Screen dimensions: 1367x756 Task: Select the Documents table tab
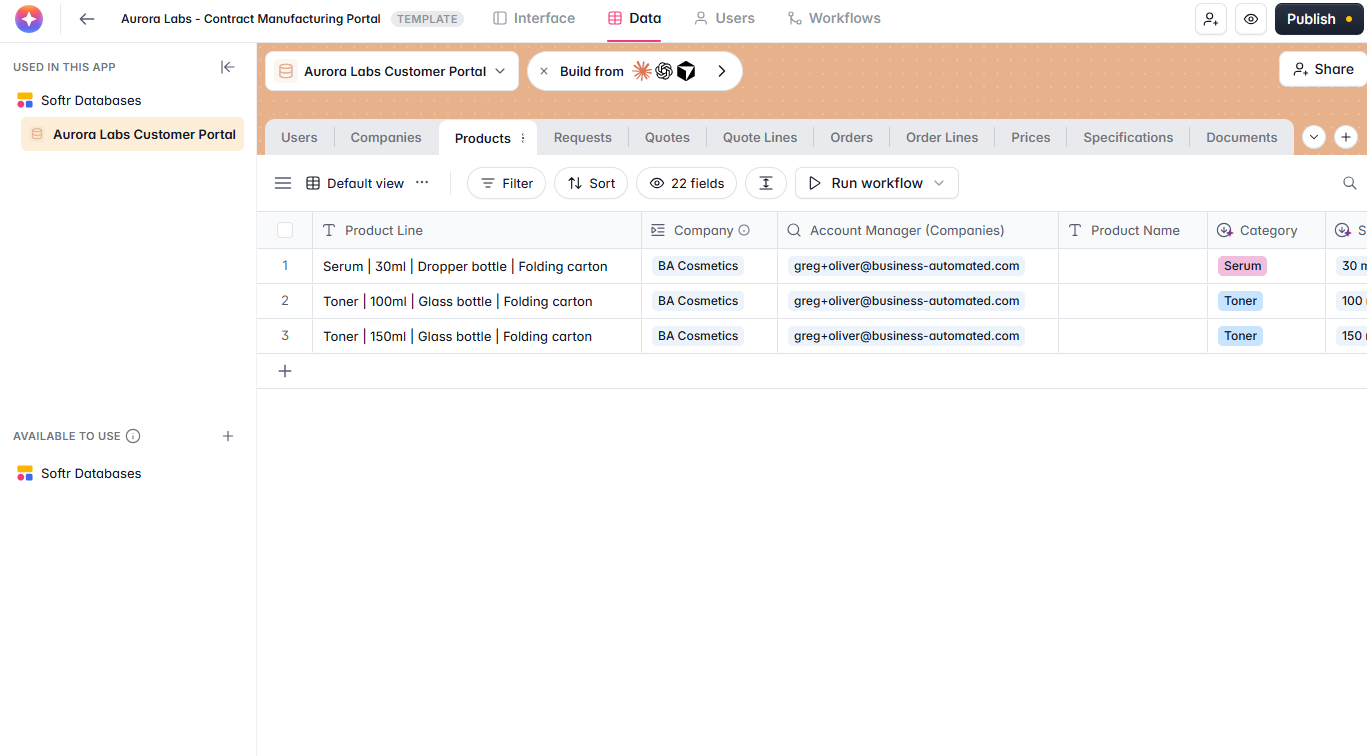[x=1241, y=137]
